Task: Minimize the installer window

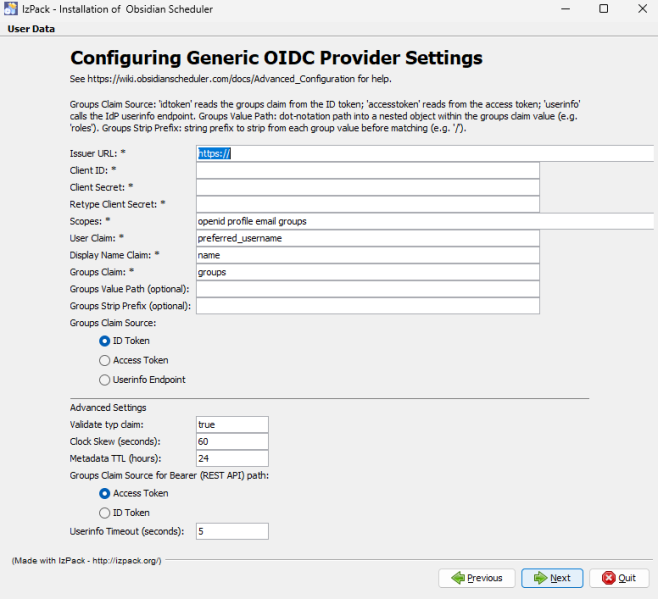Action: pyautogui.click(x=565, y=9)
